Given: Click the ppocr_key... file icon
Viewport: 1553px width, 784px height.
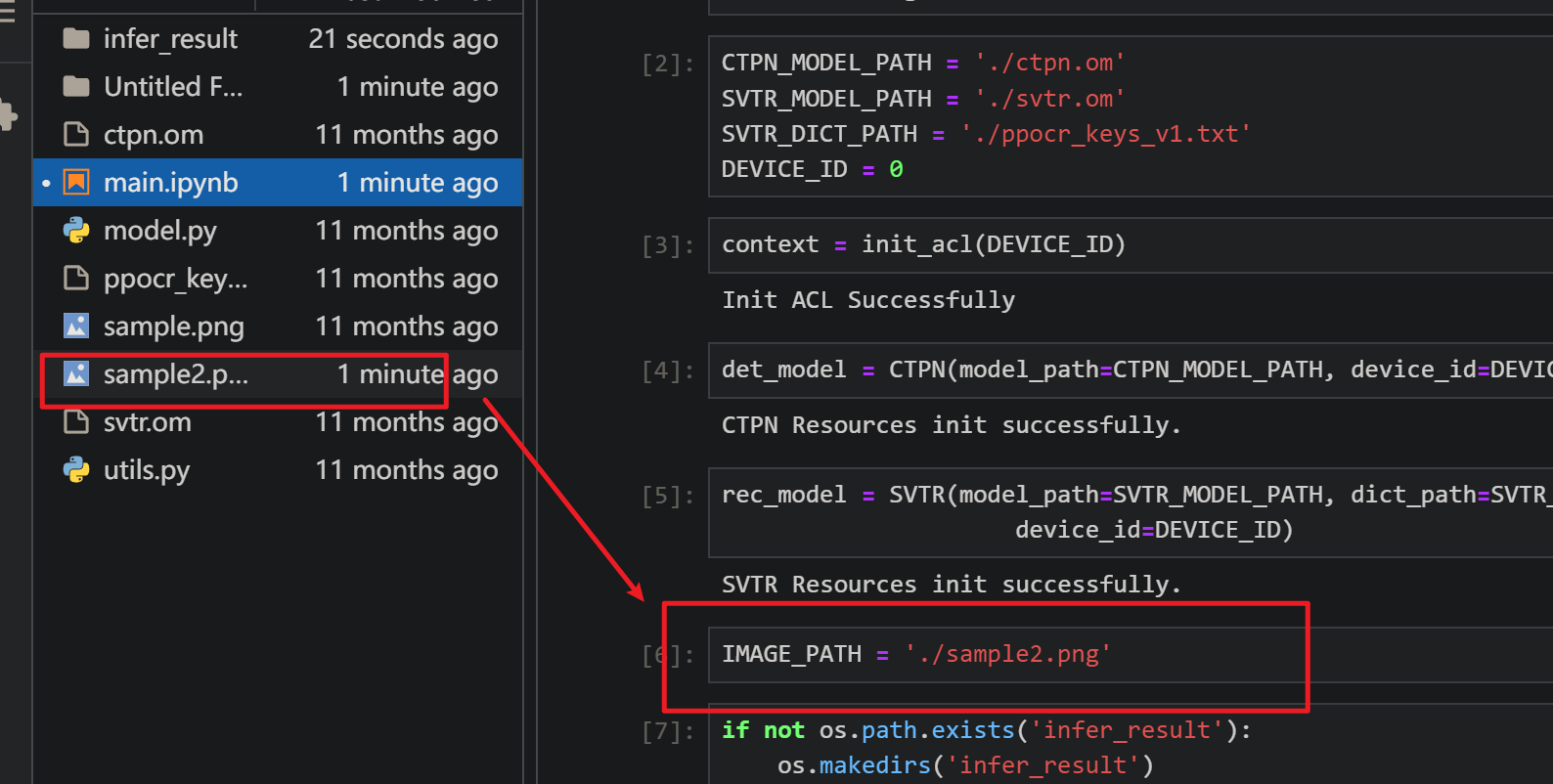Looking at the screenshot, I should pos(76,279).
